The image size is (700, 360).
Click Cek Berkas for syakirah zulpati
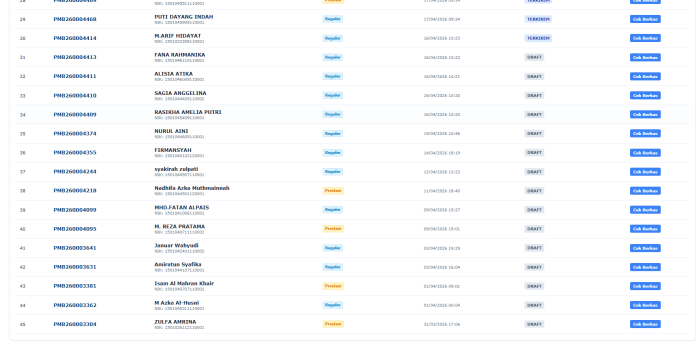(645, 172)
